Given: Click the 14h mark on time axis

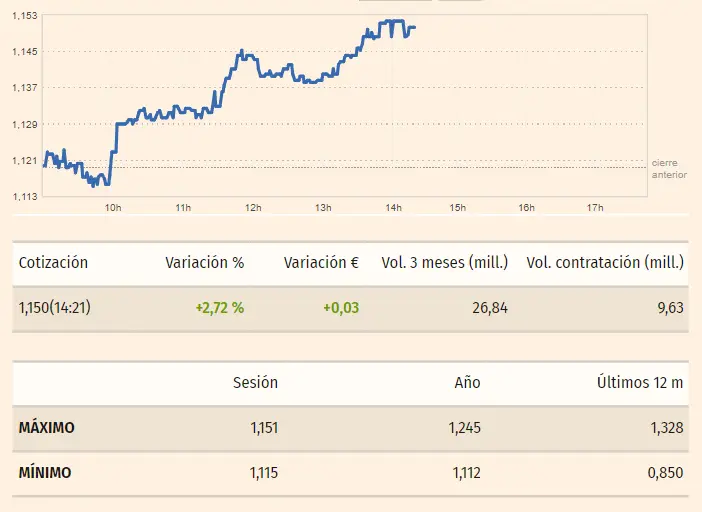Looking at the screenshot, I should [x=393, y=208].
